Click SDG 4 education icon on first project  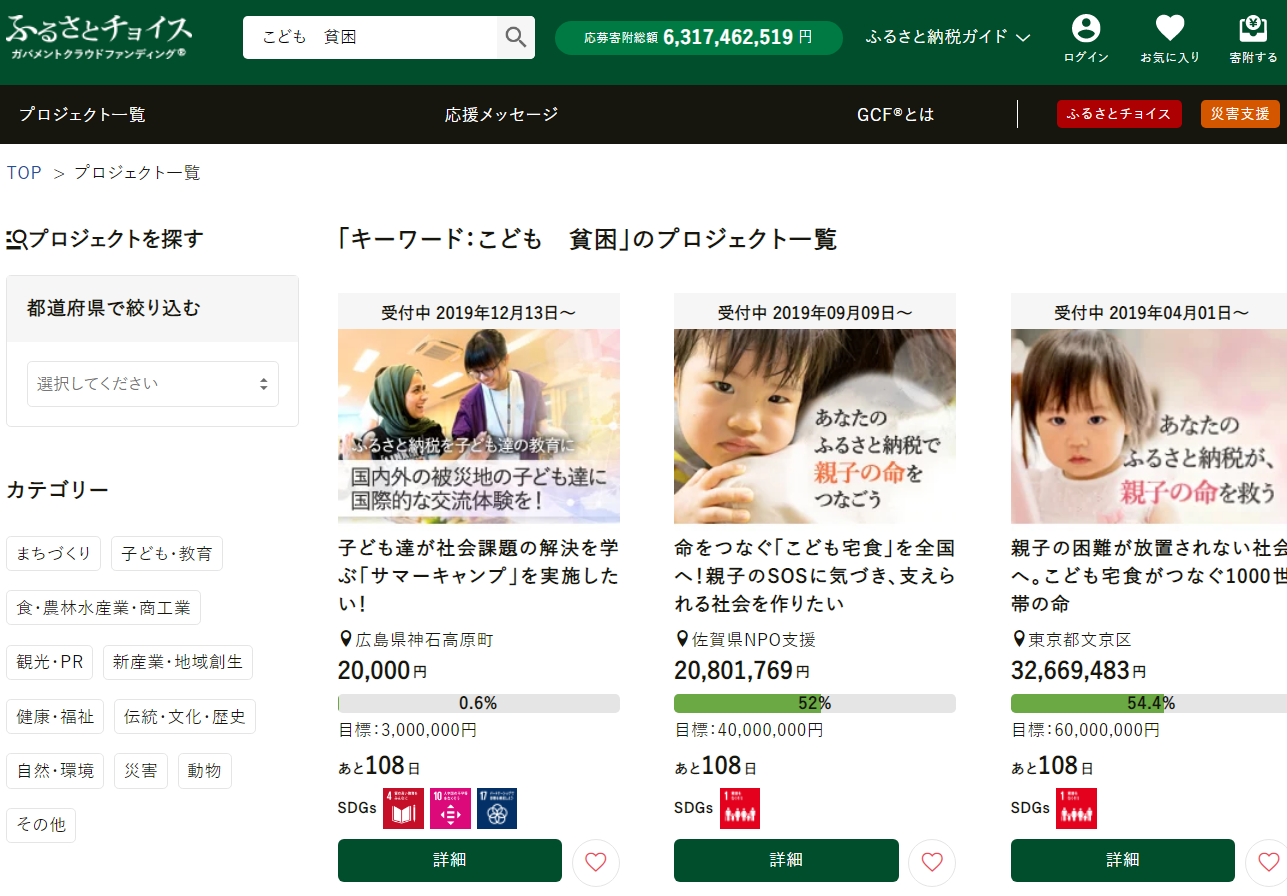[x=403, y=808]
